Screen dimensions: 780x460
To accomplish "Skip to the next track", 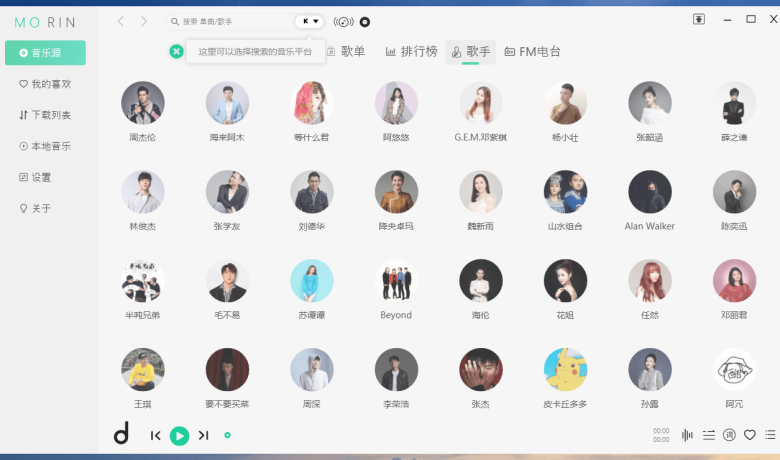I will (203, 436).
